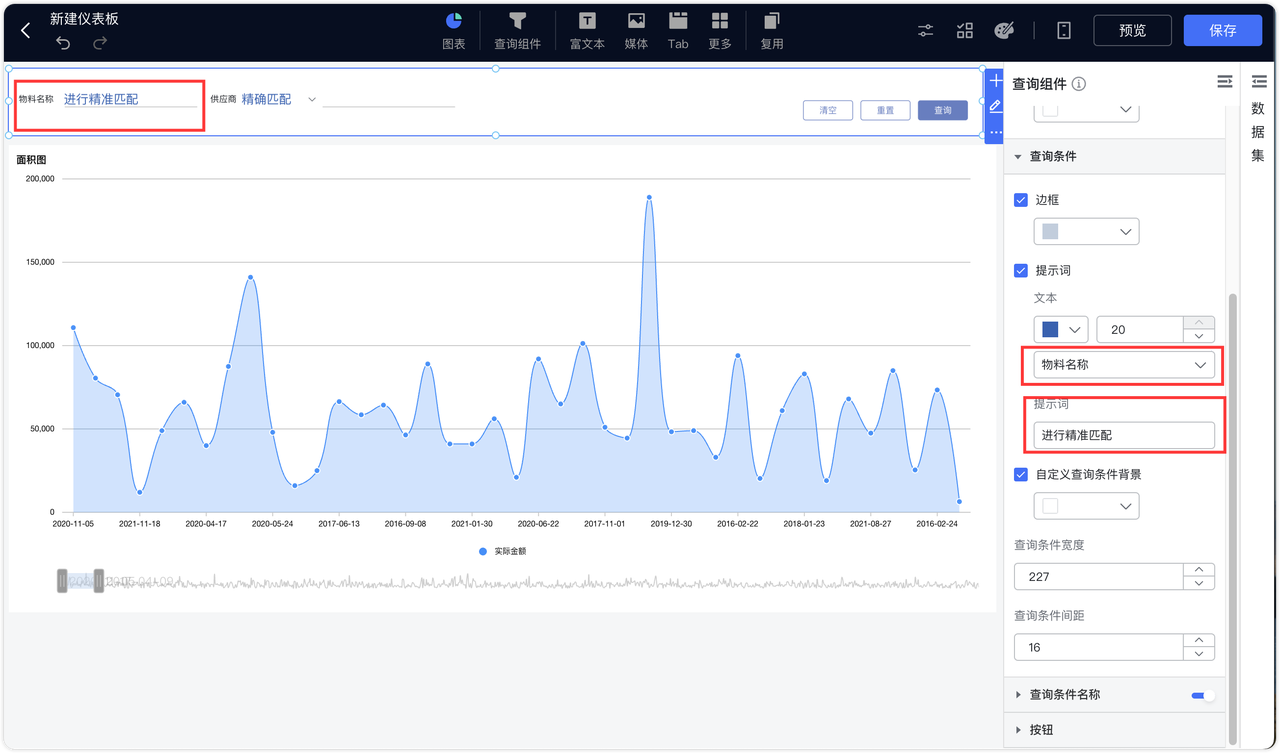Click the left handle of chart zoom slider
The image size is (1280, 753).
click(62, 581)
